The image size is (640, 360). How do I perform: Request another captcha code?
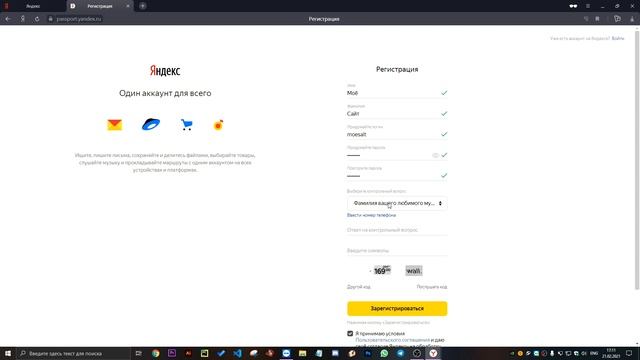coord(359,287)
